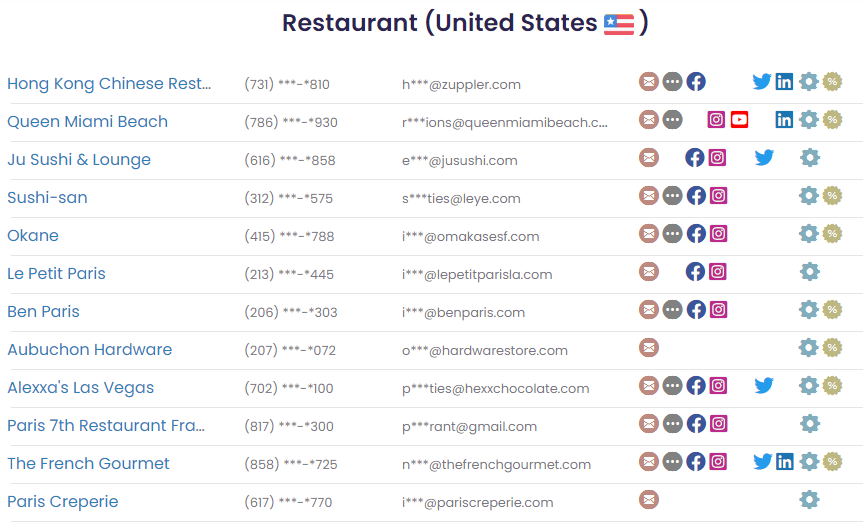Click the Okane masked phone number
This screenshot has height=523, width=863.
coord(289,237)
